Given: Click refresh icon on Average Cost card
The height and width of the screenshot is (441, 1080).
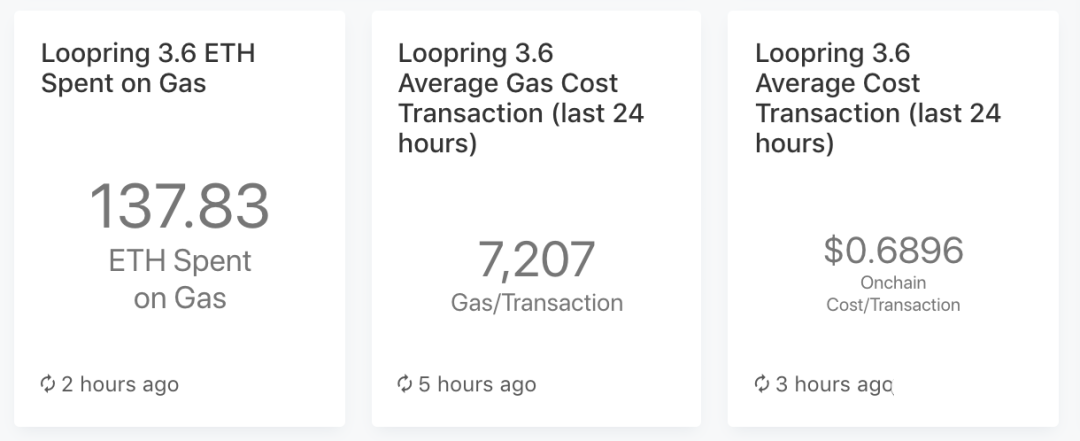Looking at the screenshot, I should click(761, 384).
